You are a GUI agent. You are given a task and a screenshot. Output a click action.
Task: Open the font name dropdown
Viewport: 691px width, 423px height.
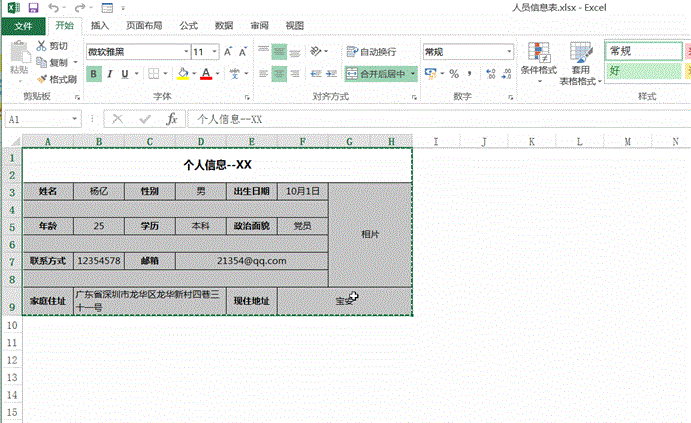coord(185,52)
